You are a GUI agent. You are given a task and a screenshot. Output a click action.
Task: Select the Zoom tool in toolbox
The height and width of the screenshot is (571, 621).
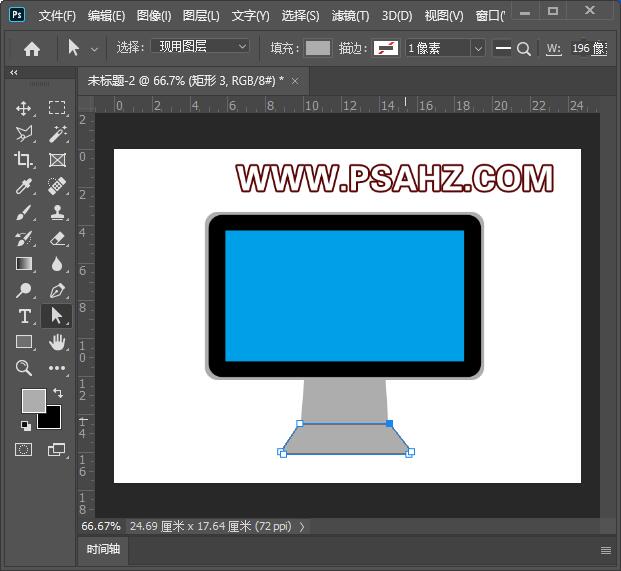pyautogui.click(x=24, y=368)
